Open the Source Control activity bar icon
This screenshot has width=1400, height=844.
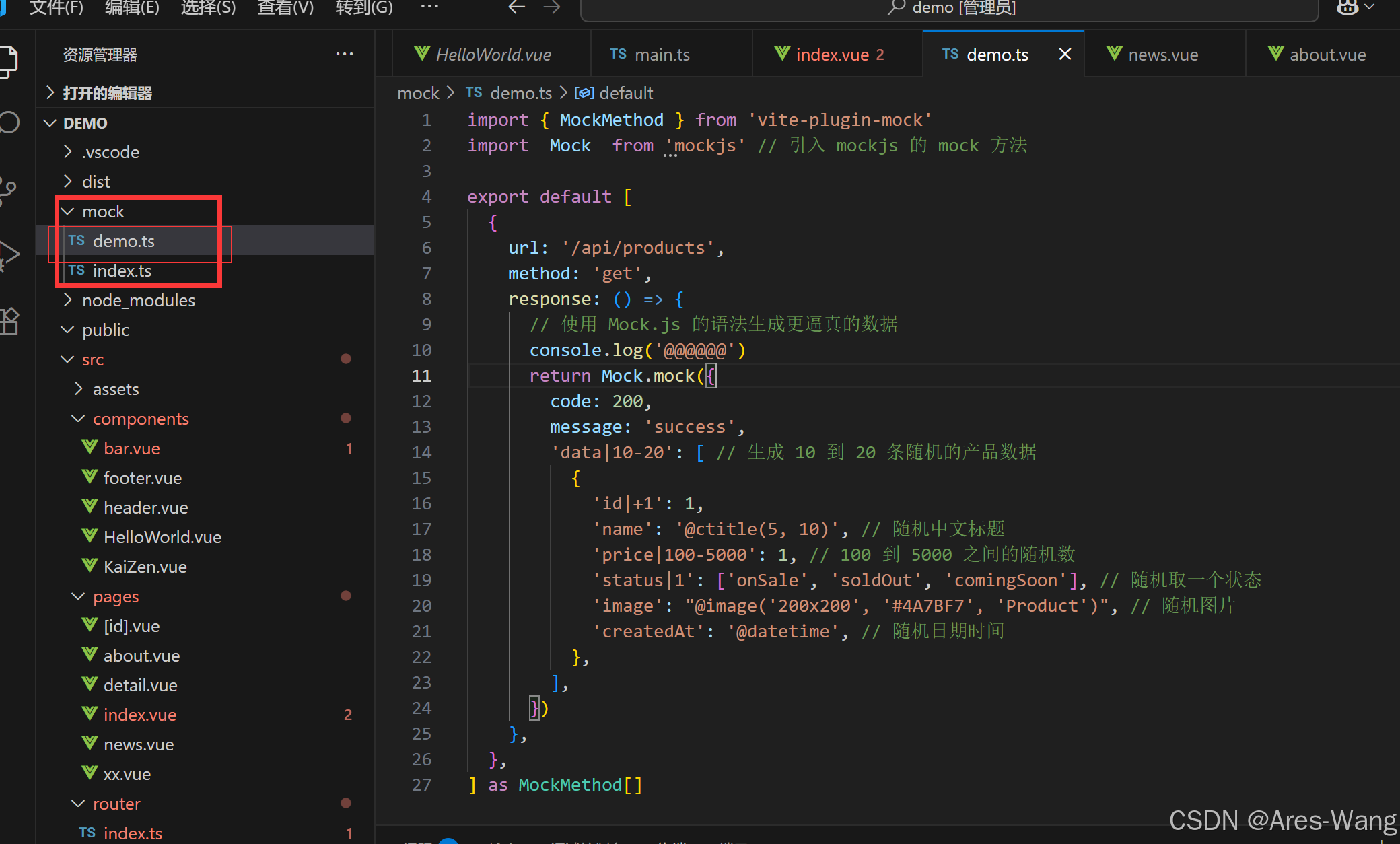(x=8, y=191)
